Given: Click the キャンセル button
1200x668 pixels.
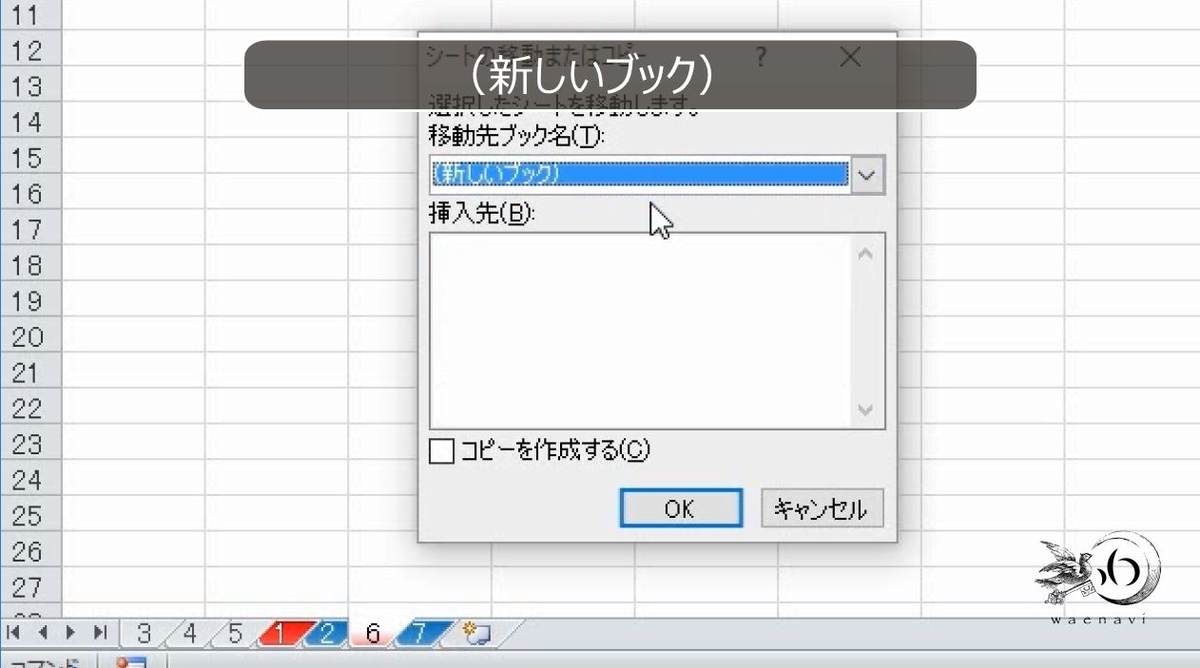Looking at the screenshot, I should point(822,508).
